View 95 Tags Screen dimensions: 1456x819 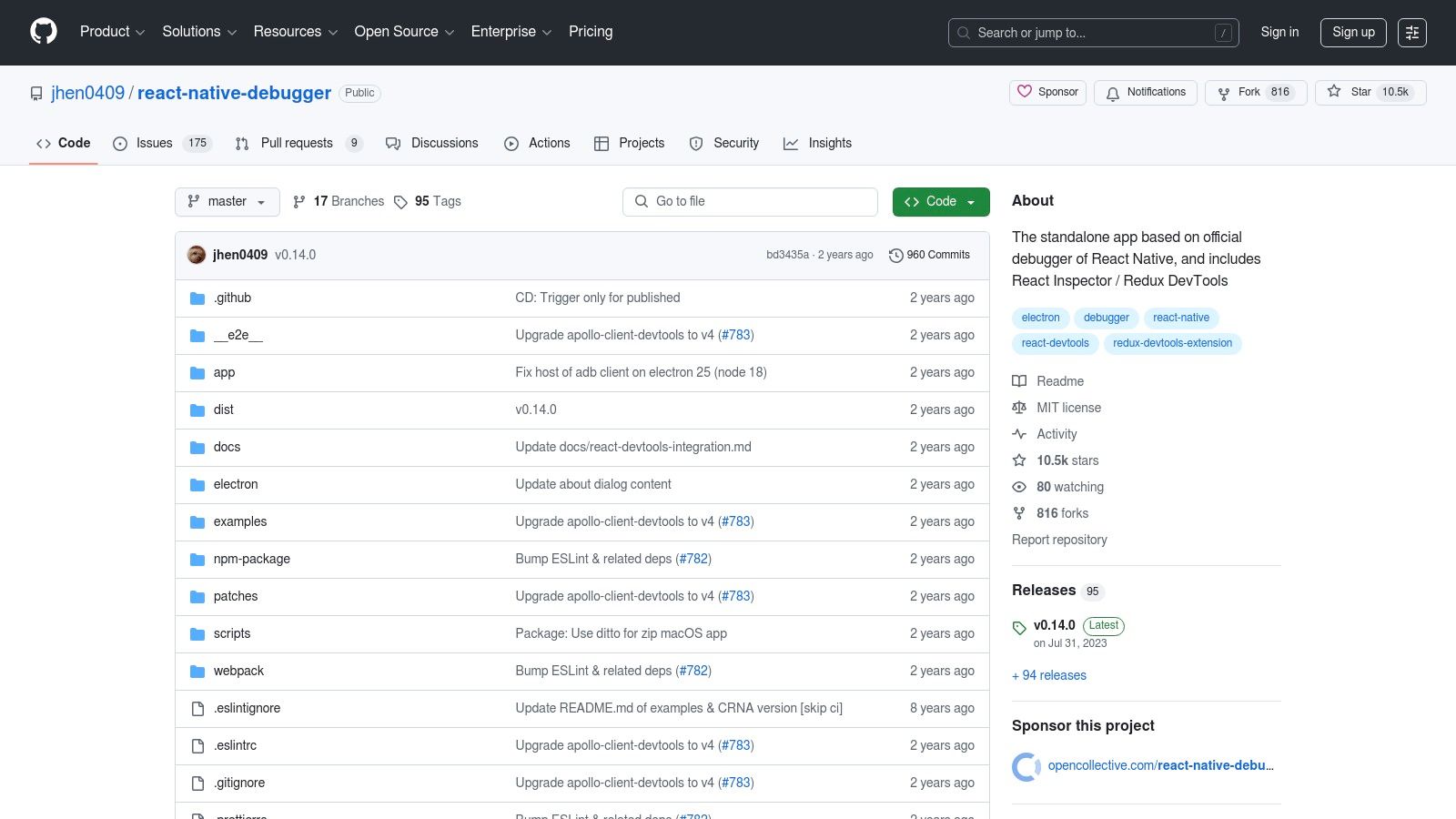[428, 201]
